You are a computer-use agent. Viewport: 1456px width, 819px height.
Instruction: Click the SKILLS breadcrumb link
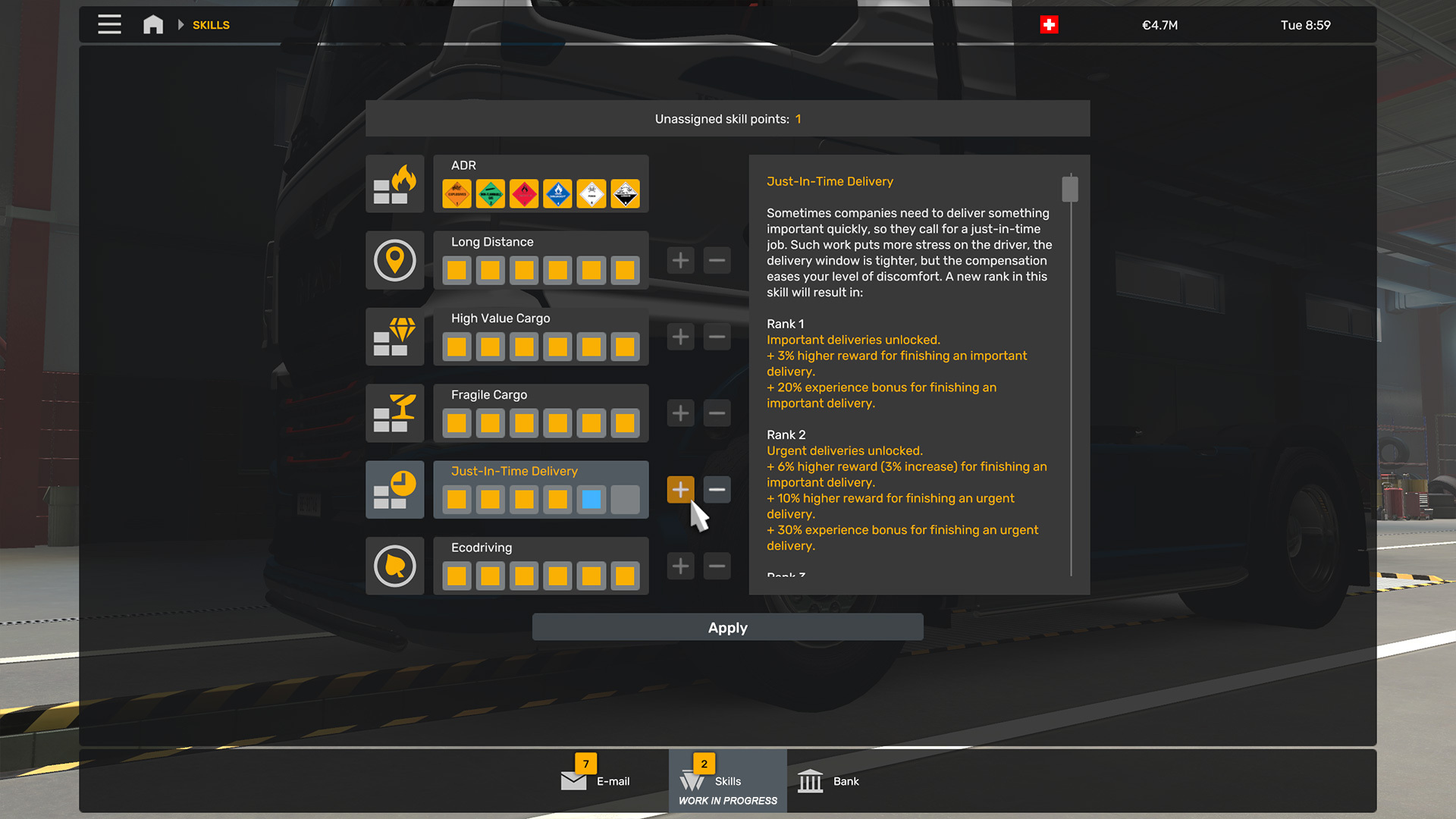[x=211, y=25]
